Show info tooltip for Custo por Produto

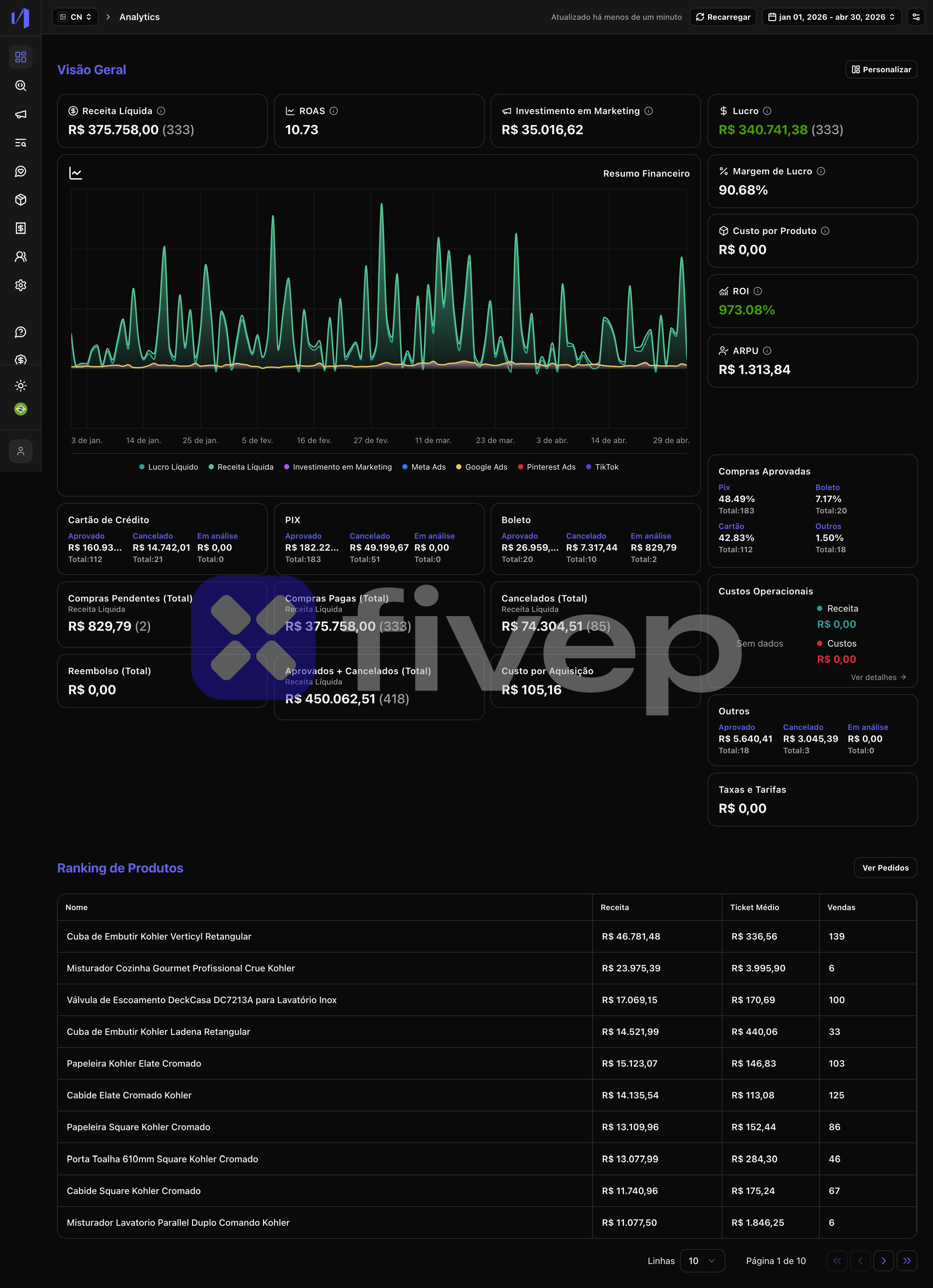[825, 230]
